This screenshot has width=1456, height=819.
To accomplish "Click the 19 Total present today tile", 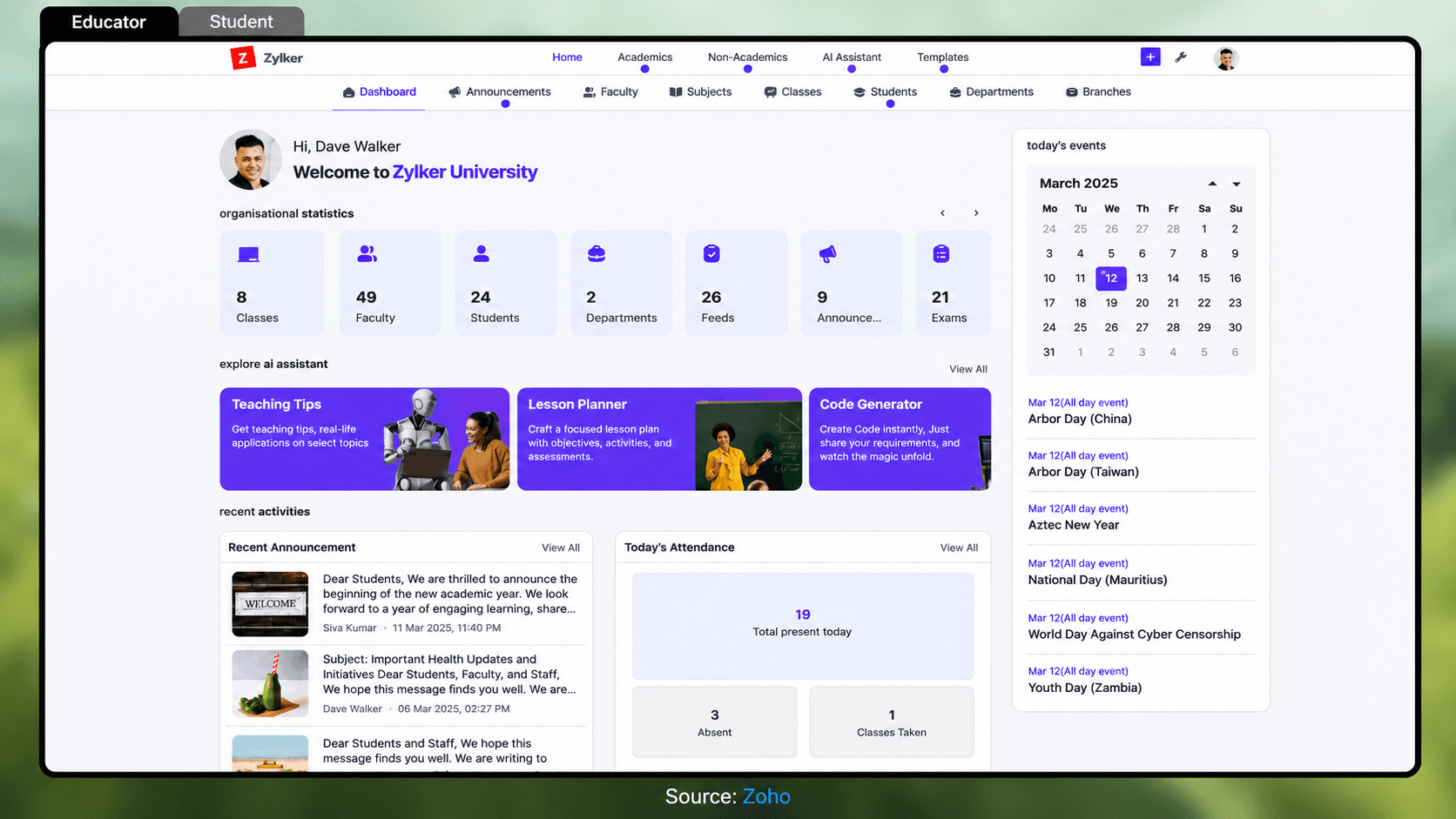I will point(803,626).
